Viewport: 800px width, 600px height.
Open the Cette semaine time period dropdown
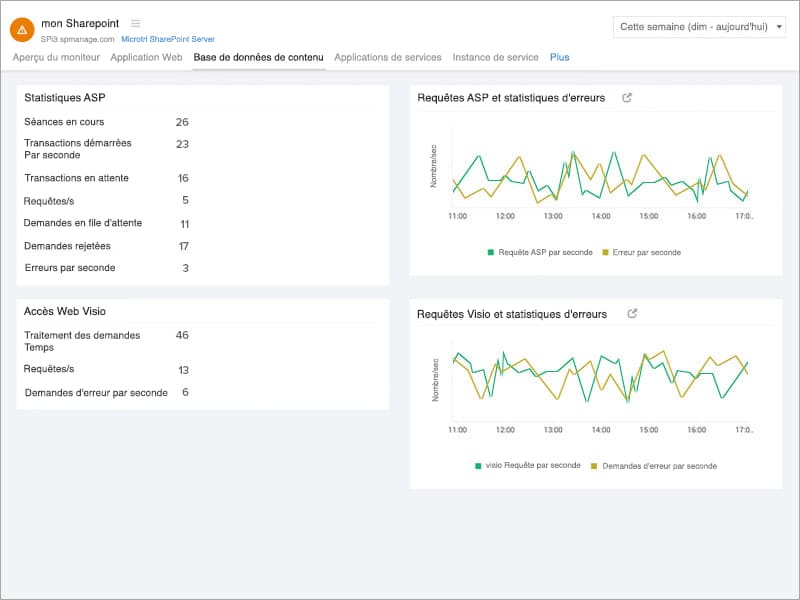tap(699, 27)
